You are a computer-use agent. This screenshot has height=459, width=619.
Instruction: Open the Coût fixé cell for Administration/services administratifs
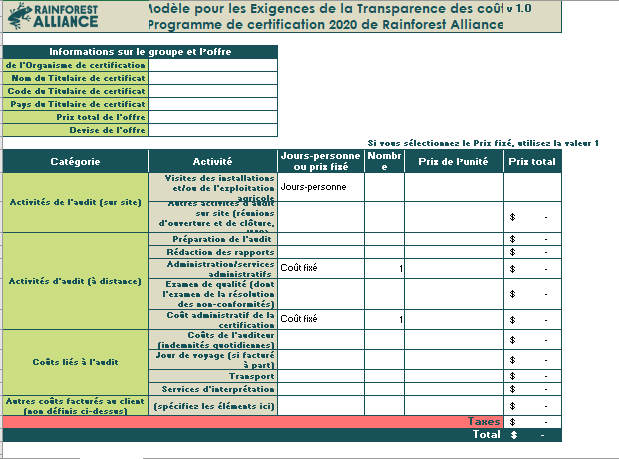tap(320, 268)
